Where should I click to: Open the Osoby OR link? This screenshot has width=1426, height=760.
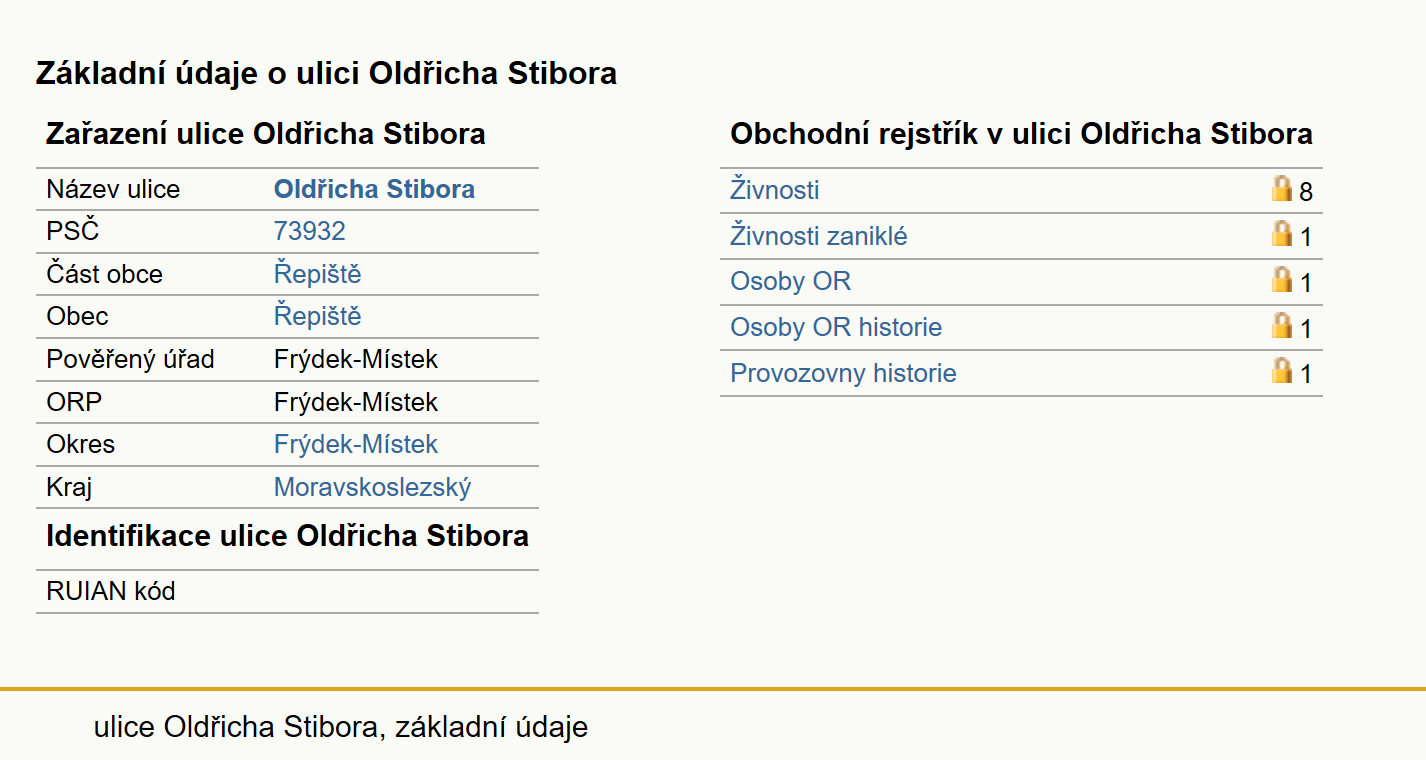791,281
